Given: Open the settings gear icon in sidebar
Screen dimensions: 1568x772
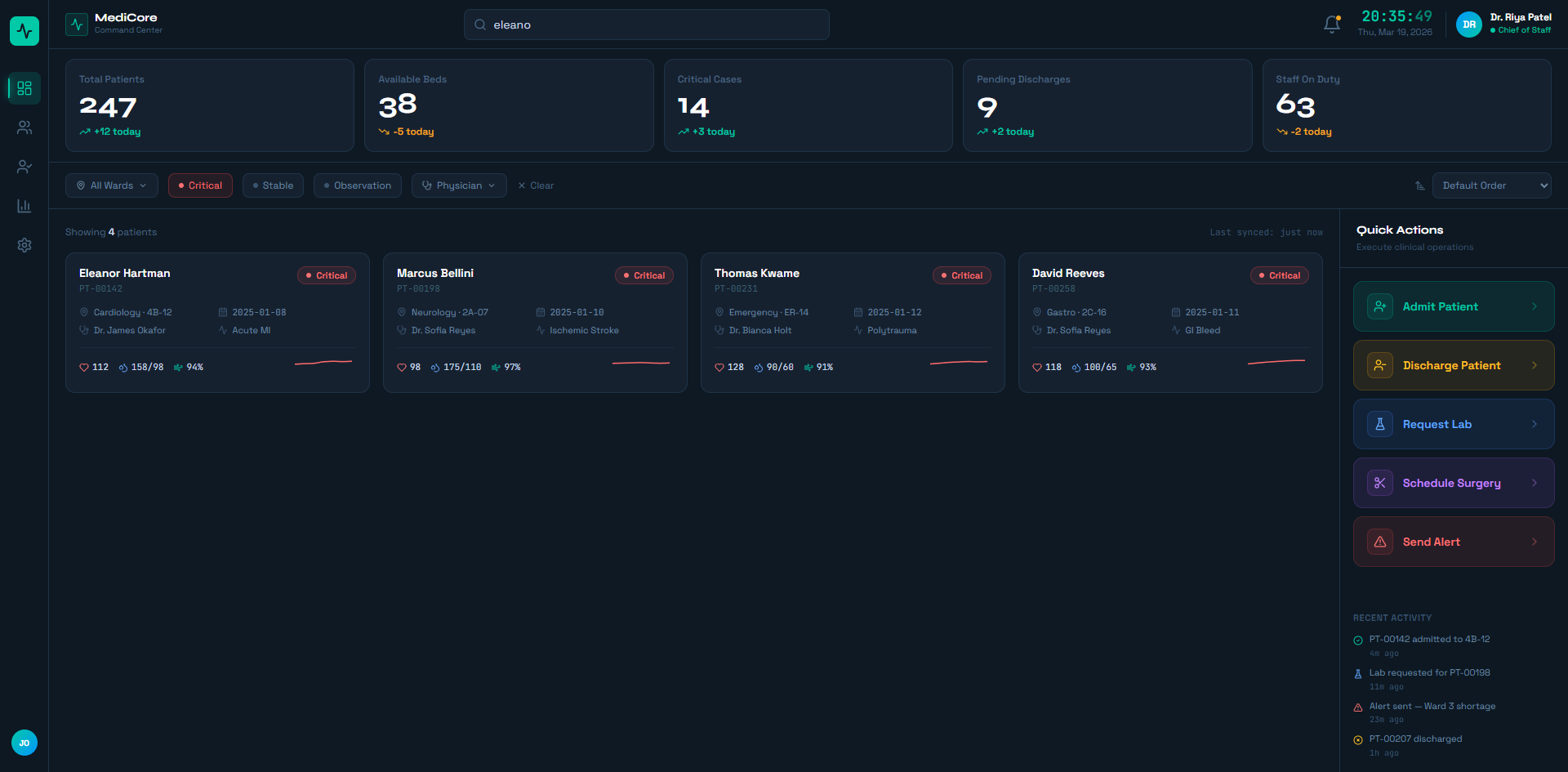Looking at the screenshot, I should pos(24,245).
